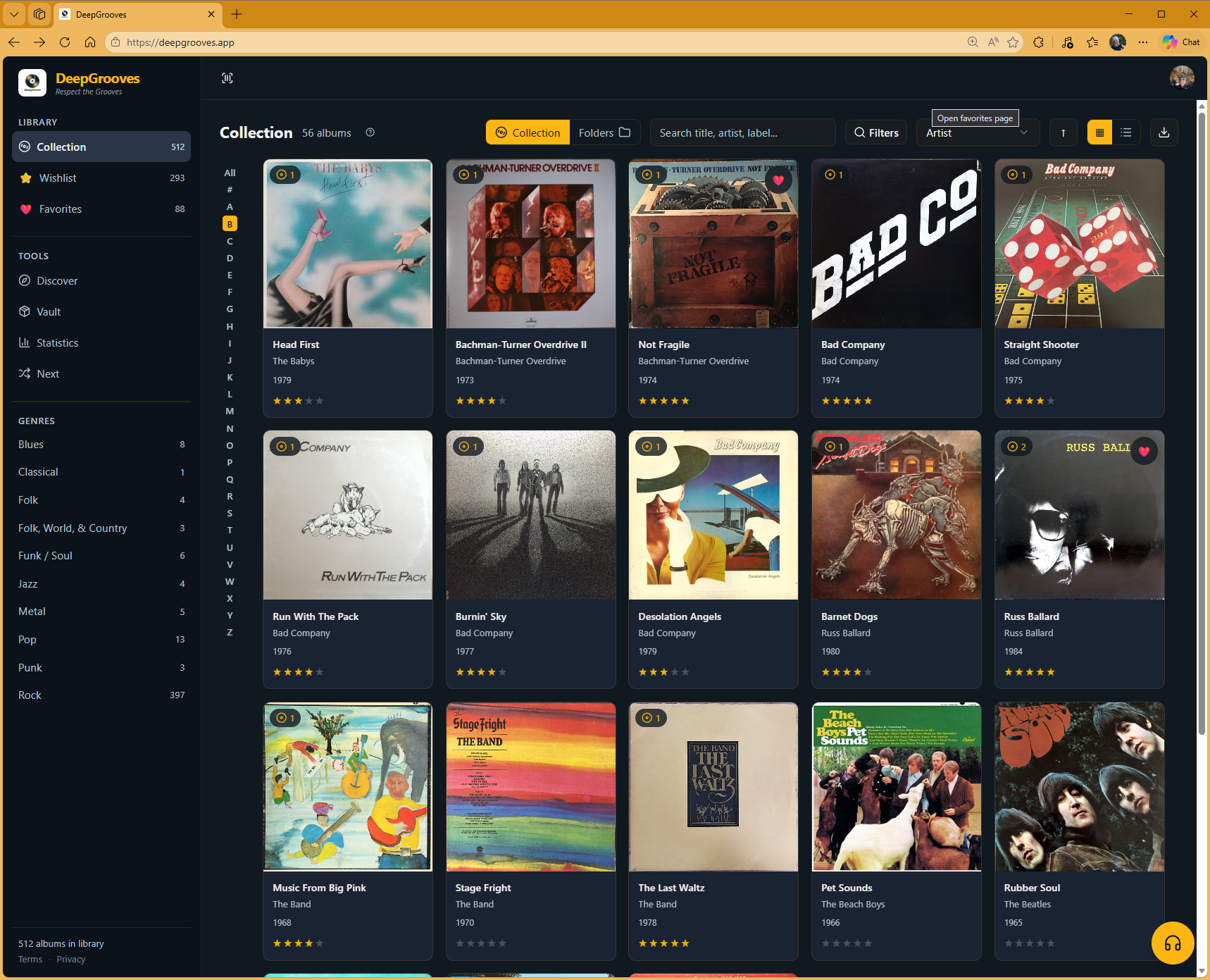Toggle favorite heart on Russ Ballard 1984 cover
1210x980 pixels.
coord(1143,452)
